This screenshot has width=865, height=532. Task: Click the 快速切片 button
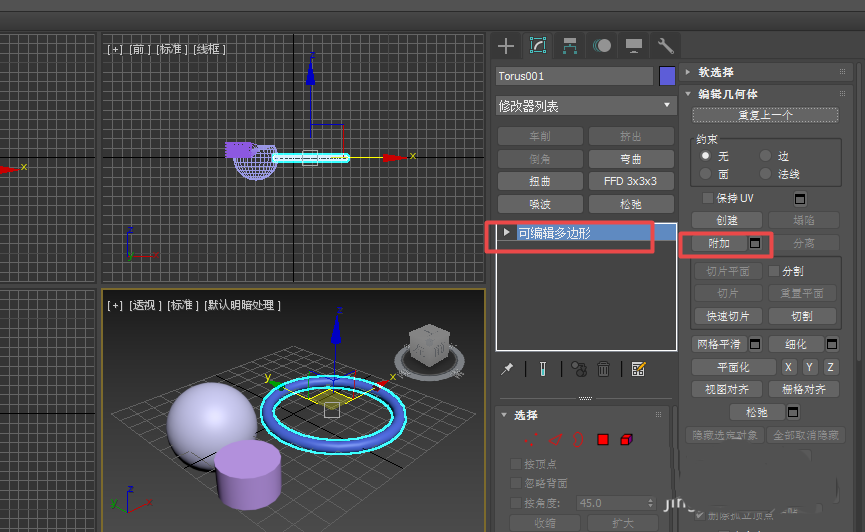728,316
